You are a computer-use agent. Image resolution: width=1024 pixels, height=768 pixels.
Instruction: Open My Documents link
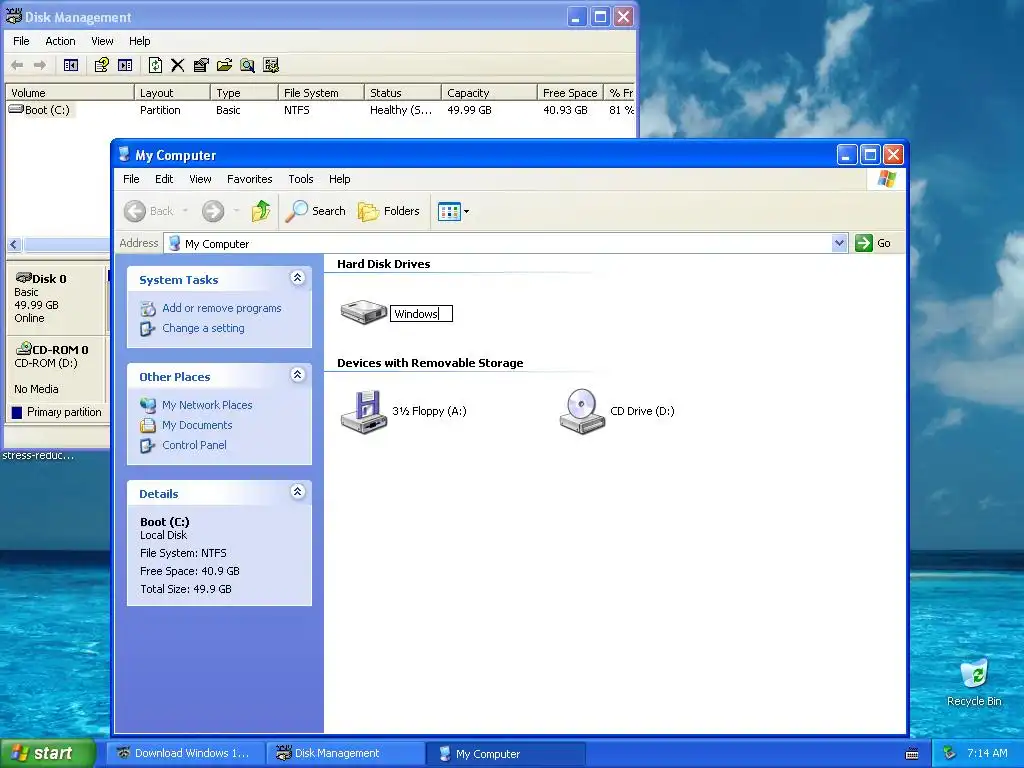(x=197, y=425)
